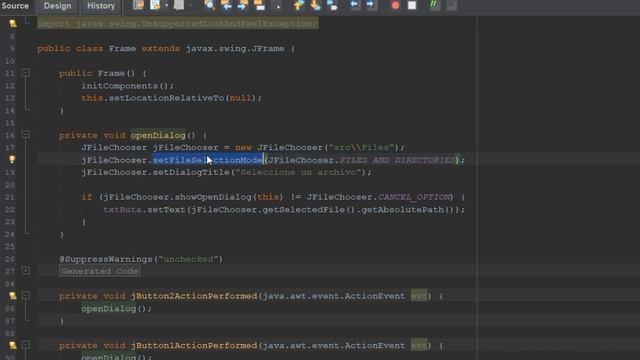Shift the line right
Image resolution: width=640 pixels, height=360 pixels.
[x=371, y=5]
